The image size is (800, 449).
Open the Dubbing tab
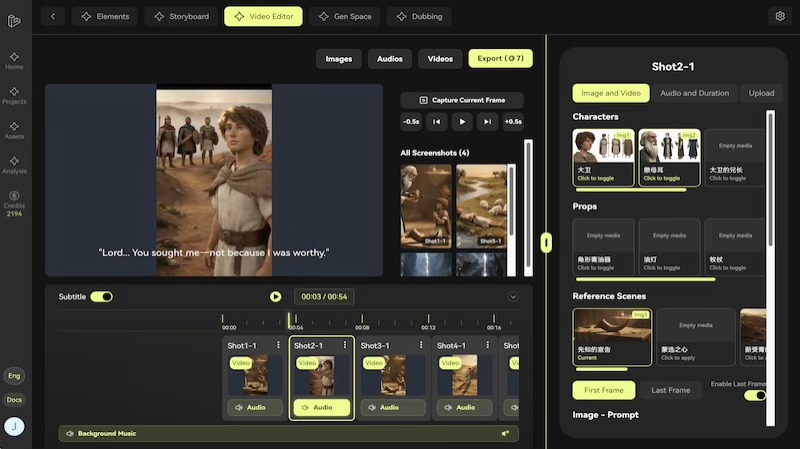(419, 16)
